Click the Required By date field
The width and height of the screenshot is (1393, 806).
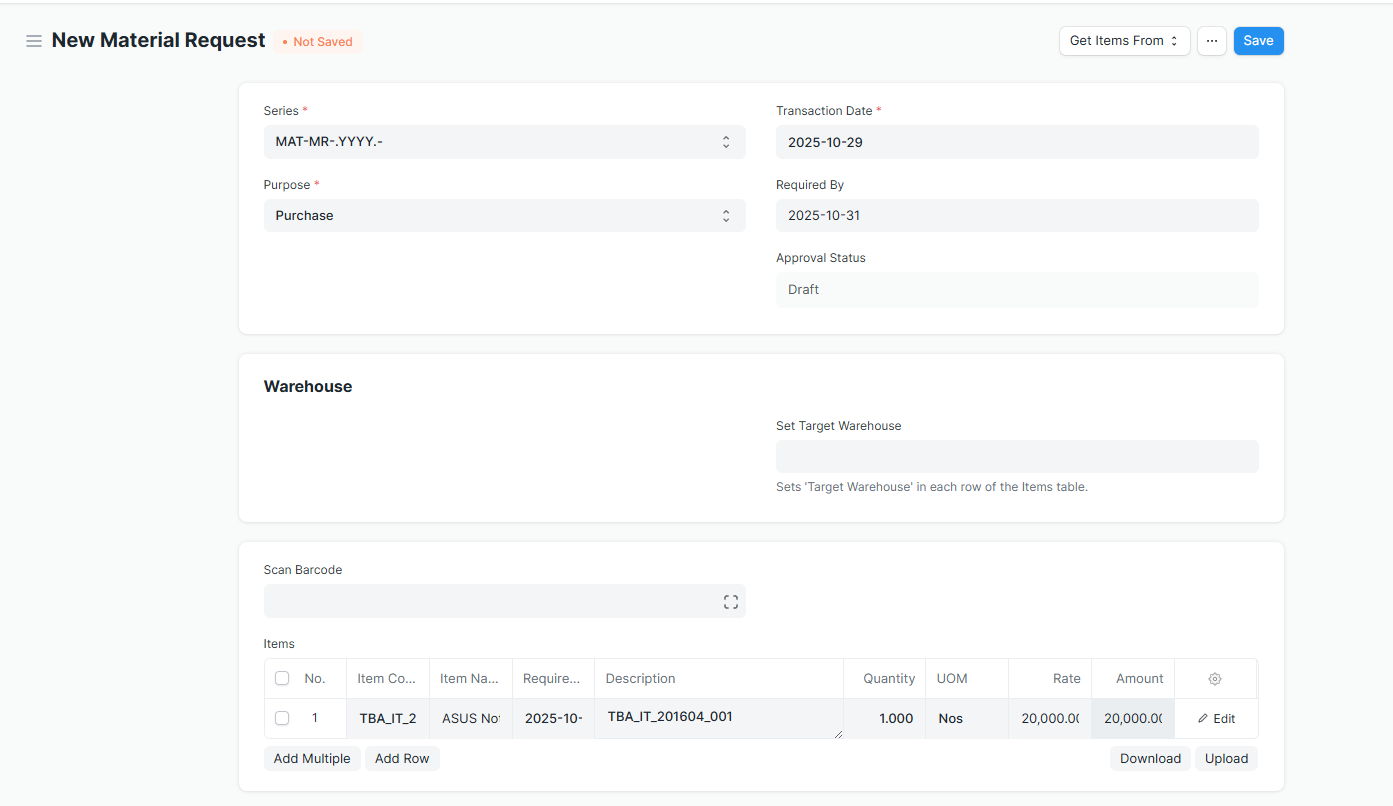[x=1016, y=216]
